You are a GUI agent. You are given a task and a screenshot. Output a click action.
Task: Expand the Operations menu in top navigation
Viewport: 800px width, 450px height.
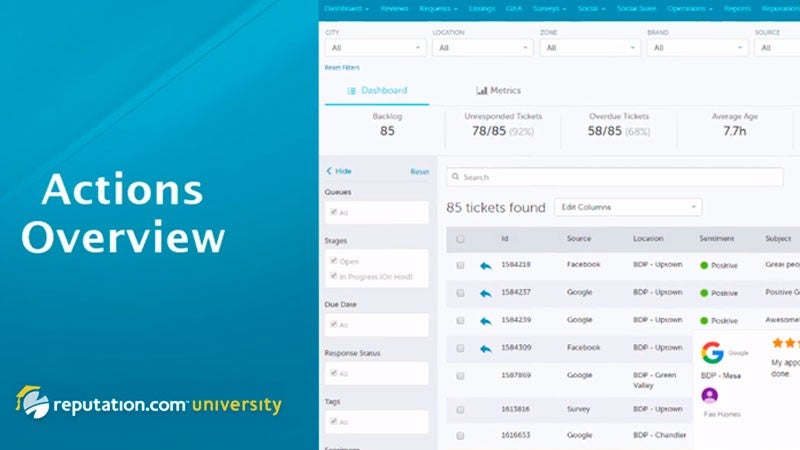(x=690, y=9)
